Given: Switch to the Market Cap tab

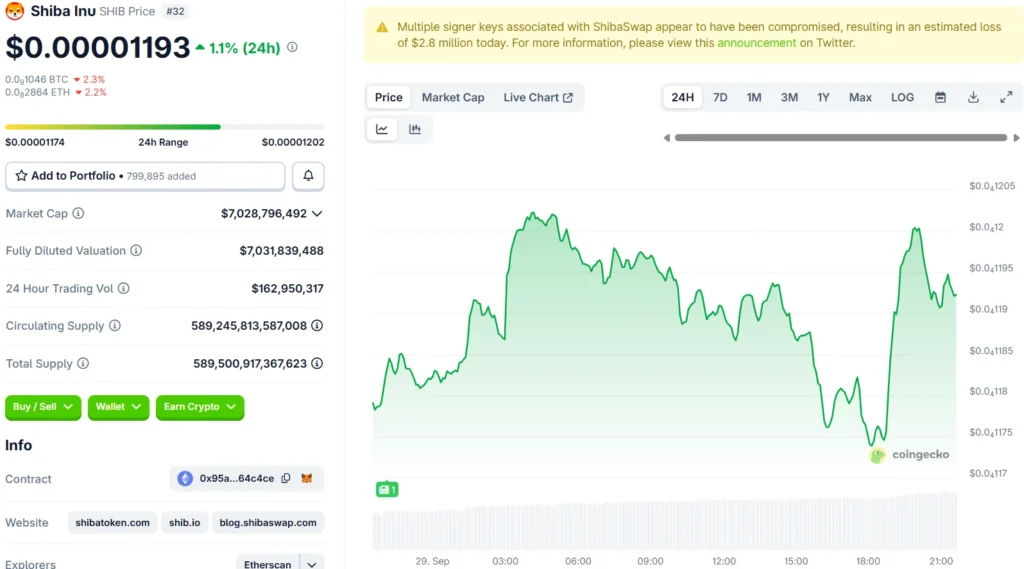Looking at the screenshot, I should click(x=453, y=97).
